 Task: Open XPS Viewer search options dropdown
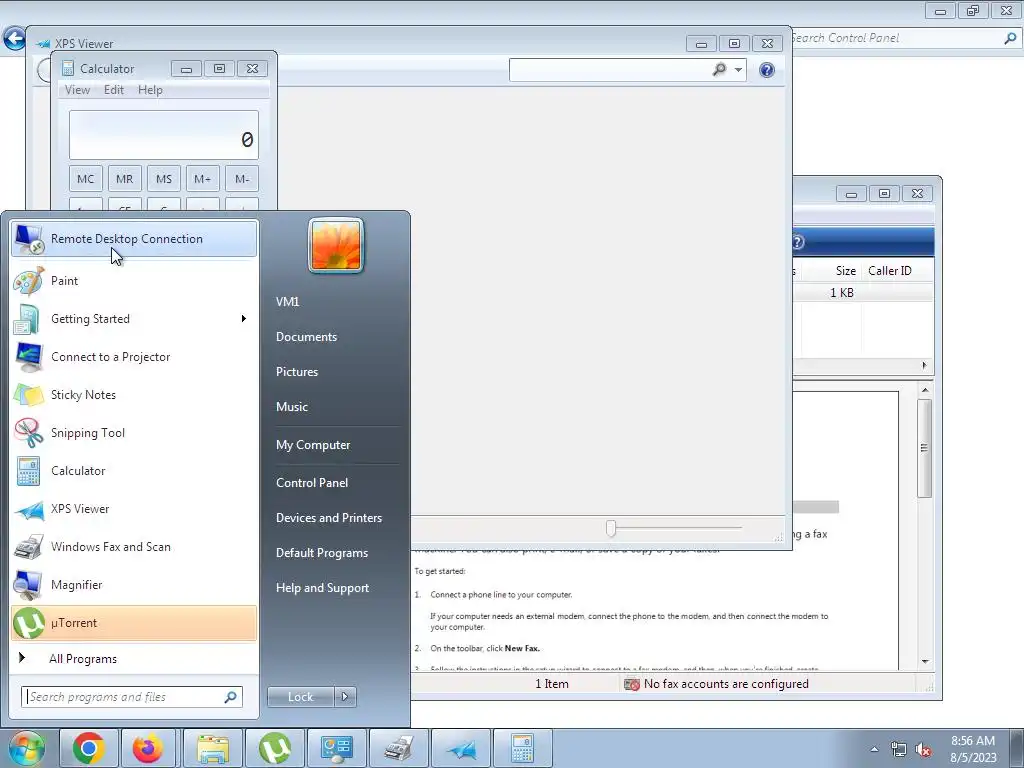pos(738,69)
